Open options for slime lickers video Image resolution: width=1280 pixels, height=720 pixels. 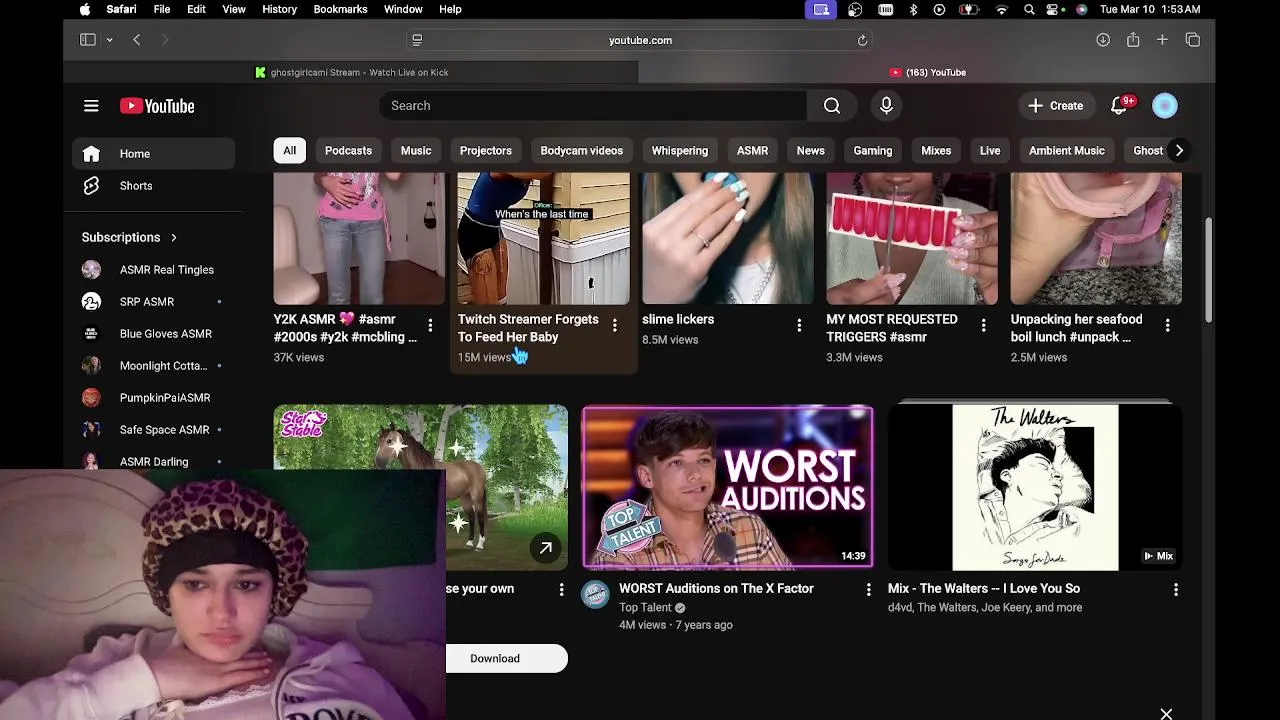click(799, 325)
